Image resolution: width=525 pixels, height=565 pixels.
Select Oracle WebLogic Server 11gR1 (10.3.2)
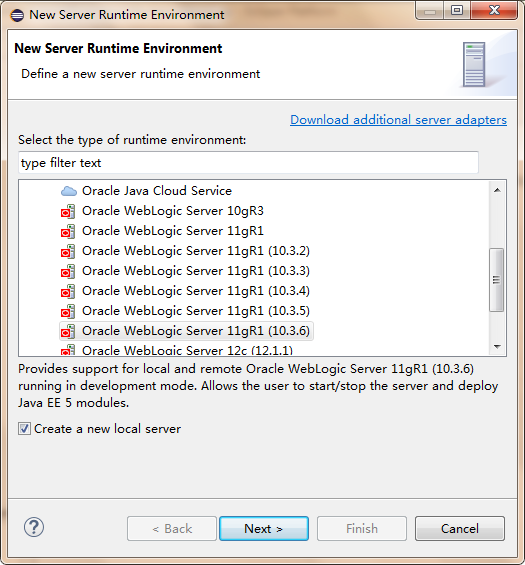click(196, 251)
